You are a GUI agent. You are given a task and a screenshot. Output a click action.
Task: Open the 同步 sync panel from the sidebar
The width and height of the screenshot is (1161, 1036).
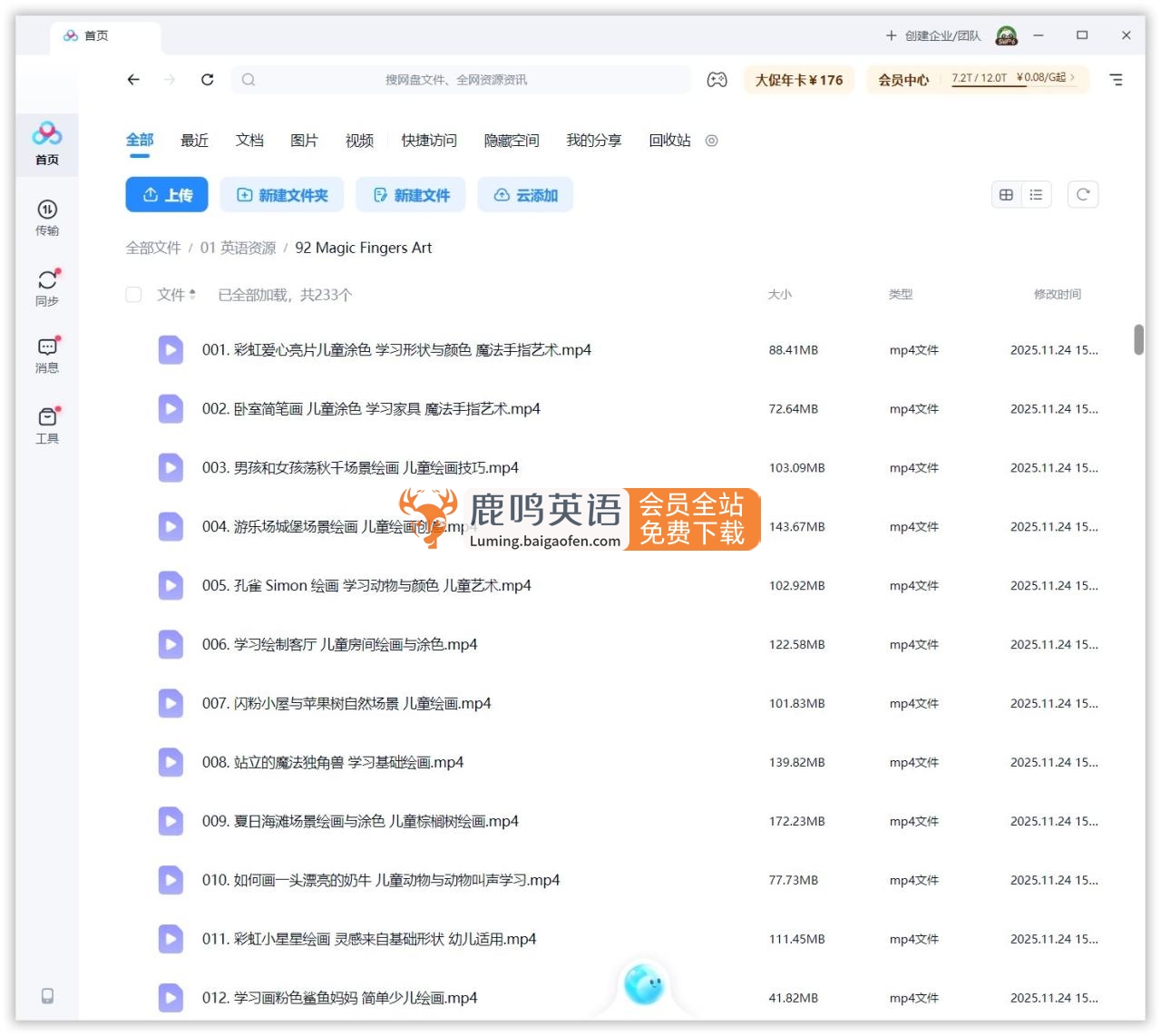47,284
